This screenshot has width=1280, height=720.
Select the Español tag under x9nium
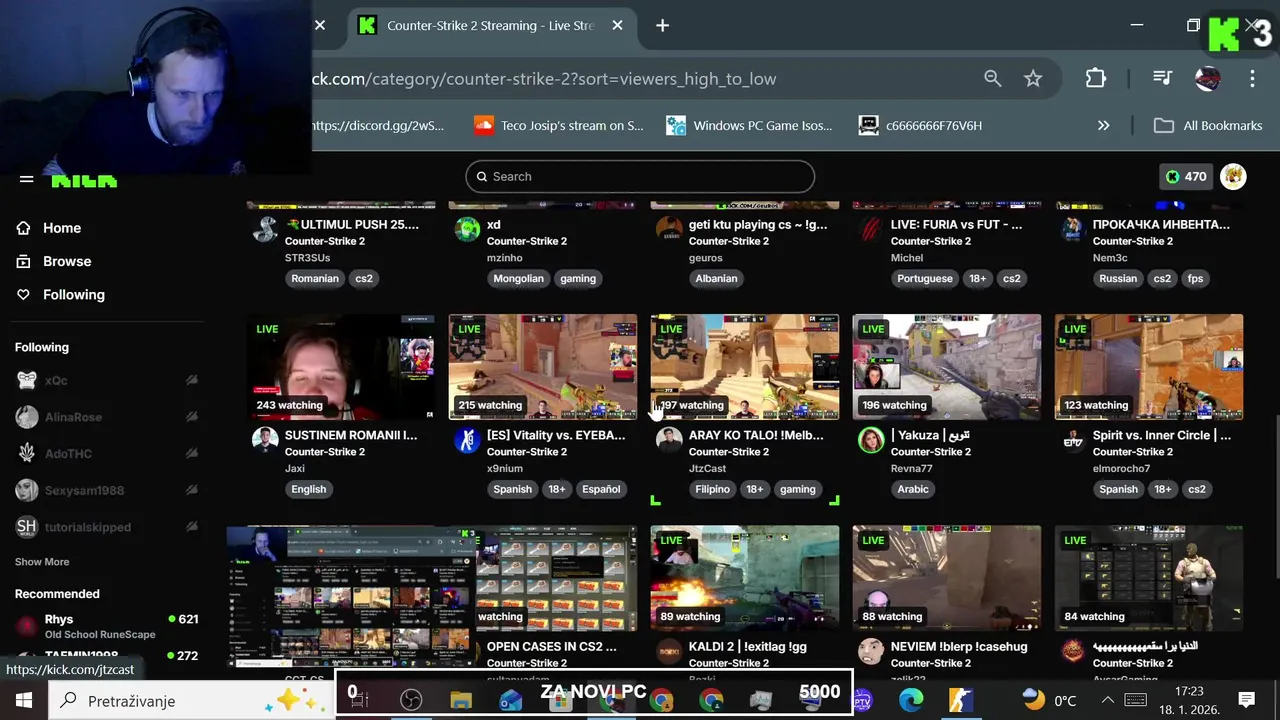click(x=601, y=489)
